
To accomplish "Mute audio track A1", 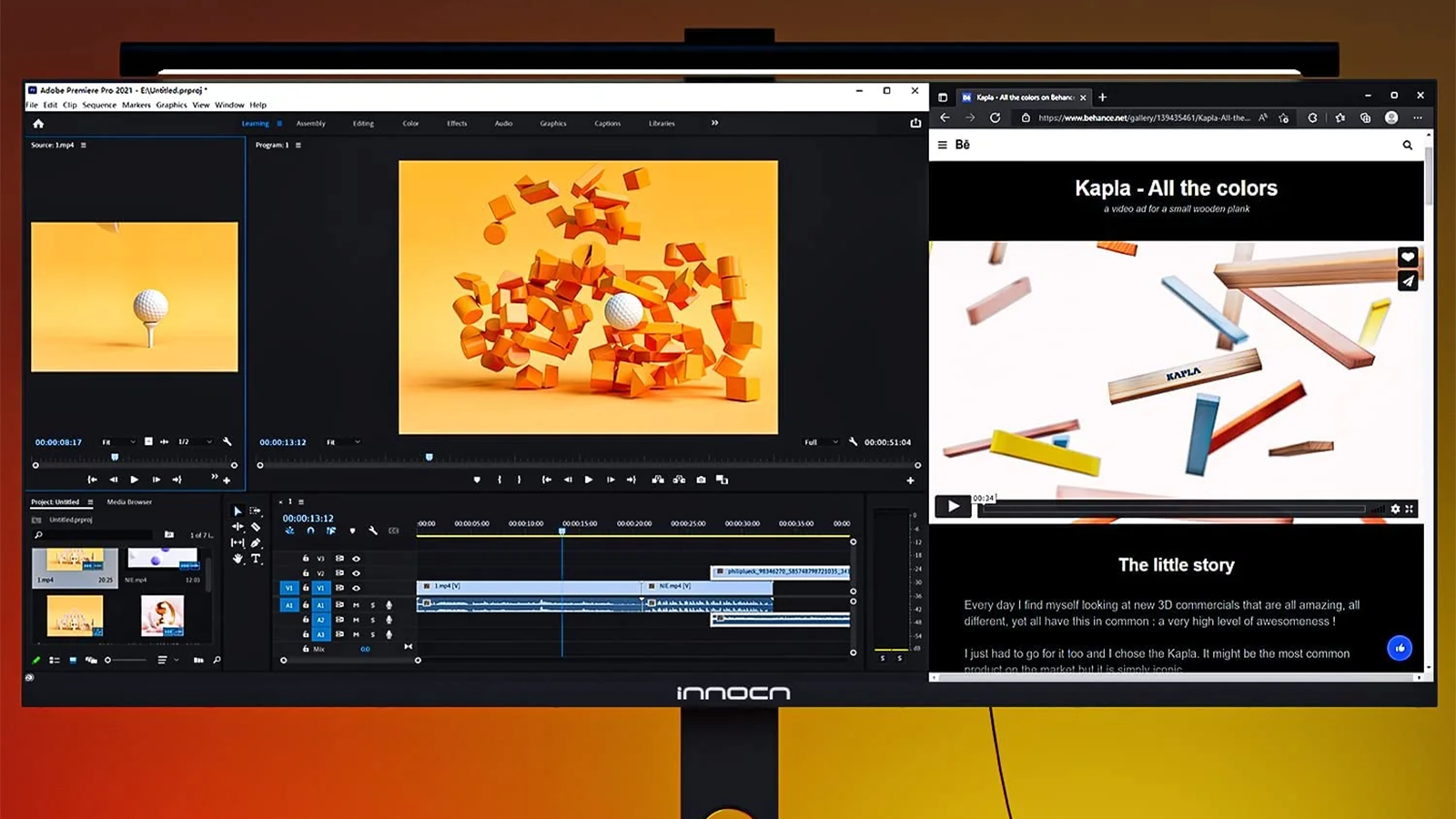I will [x=356, y=605].
